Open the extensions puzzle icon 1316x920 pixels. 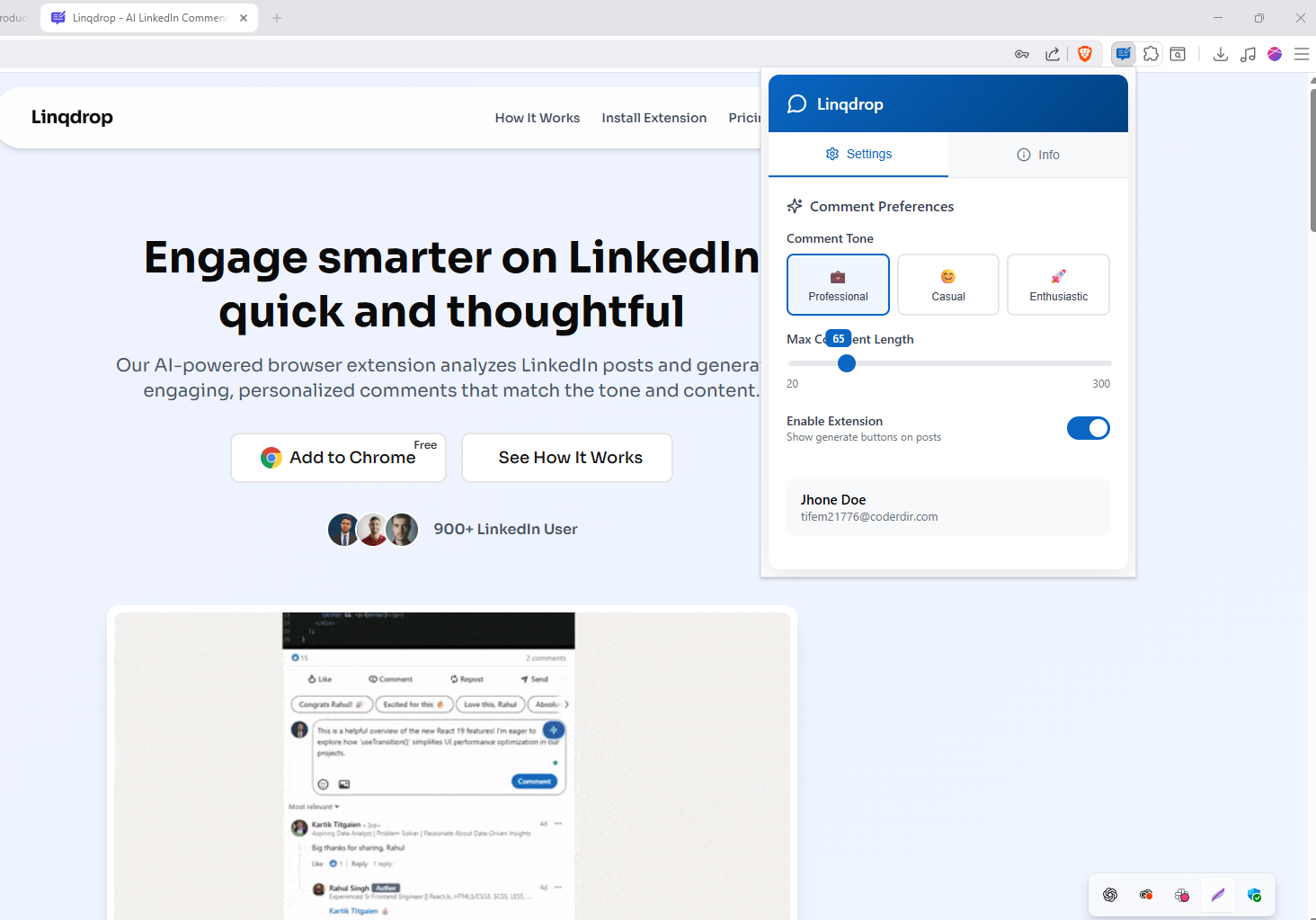(1151, 54)
